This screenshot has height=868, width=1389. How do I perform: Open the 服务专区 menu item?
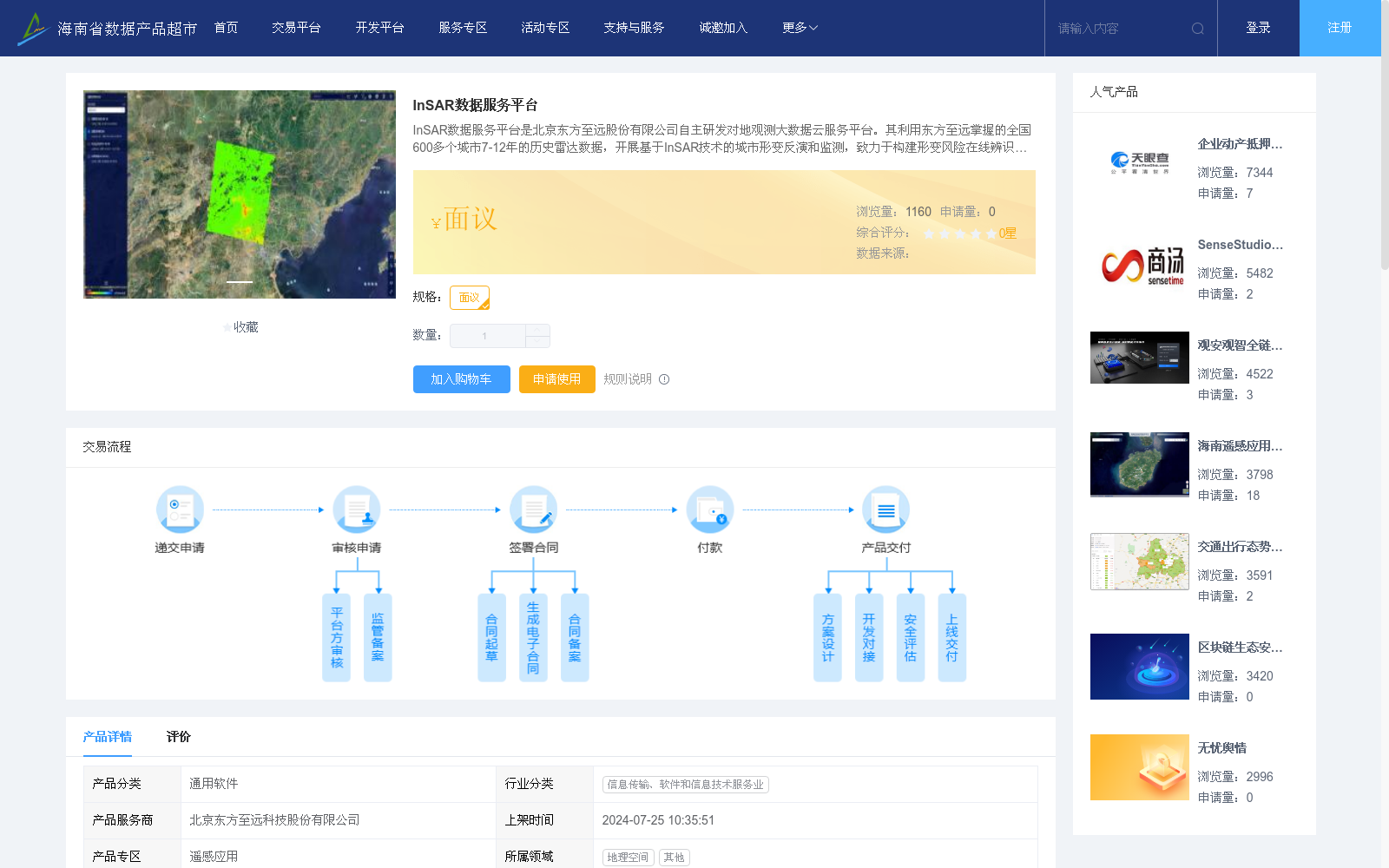coord(463,28)
